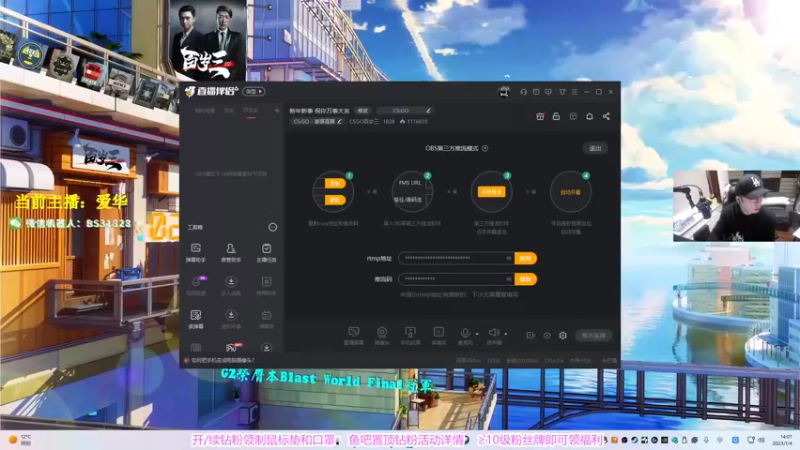Screen dimensions: 800x450
Task: Click the round button beside 工具箱 header
Action: [273, 227]
